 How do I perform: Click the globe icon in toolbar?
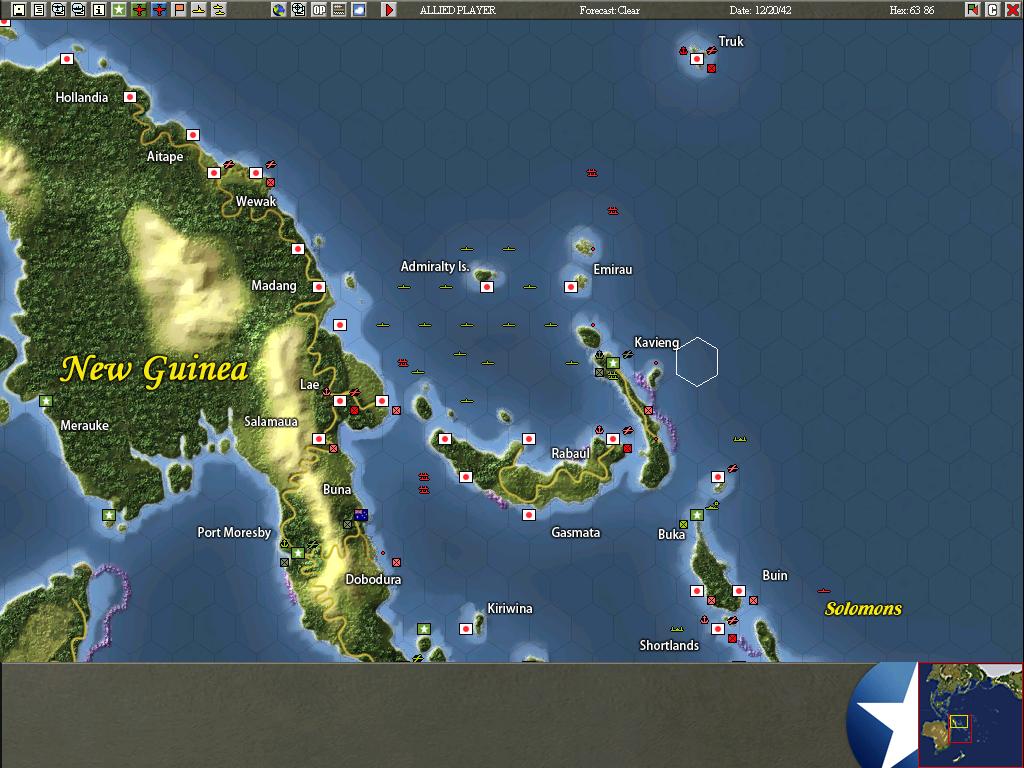(279, 10)
